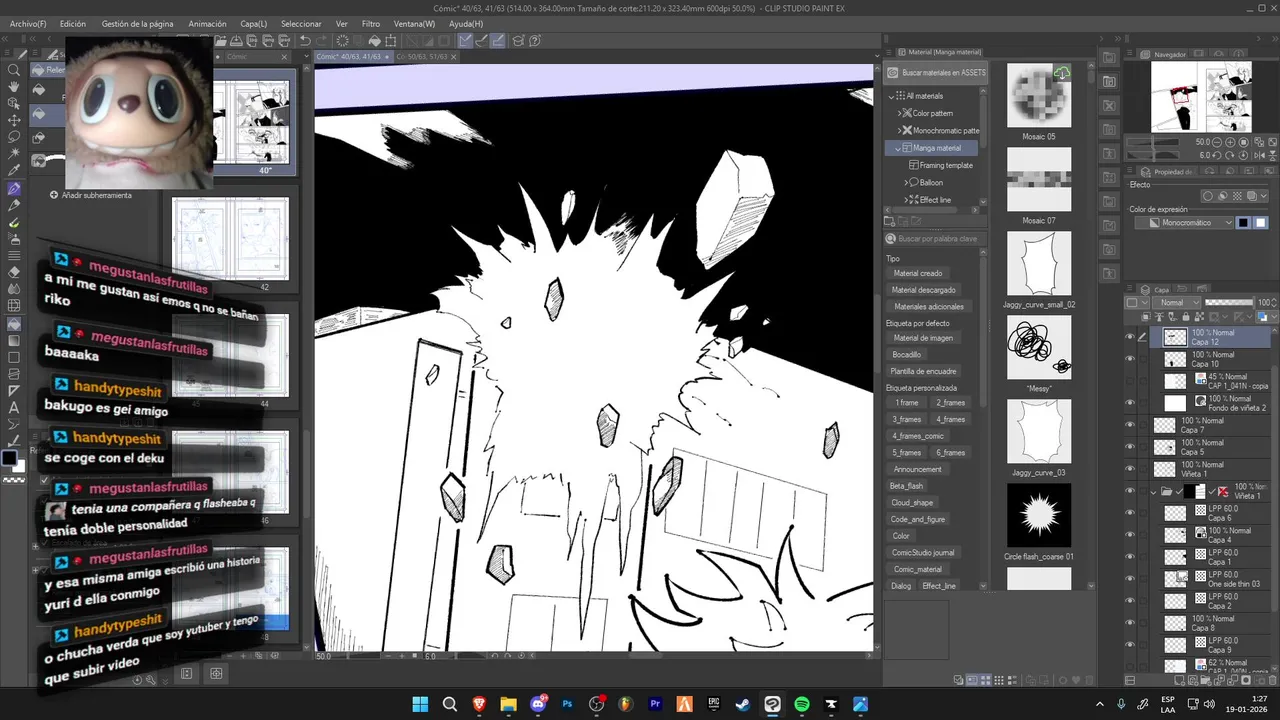The height and width of the screenshot is (720, 1280).
Task: Filter by Material descargado tag
Action: (x=923, y=290)
